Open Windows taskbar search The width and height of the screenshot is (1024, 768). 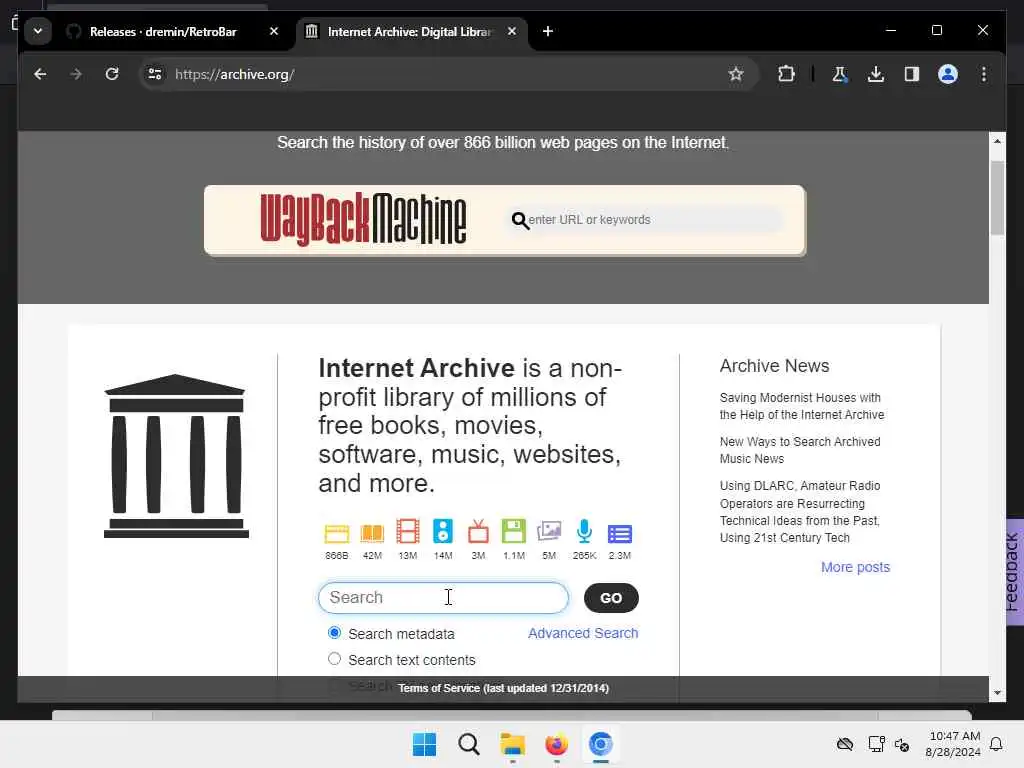tap(468, 744)
